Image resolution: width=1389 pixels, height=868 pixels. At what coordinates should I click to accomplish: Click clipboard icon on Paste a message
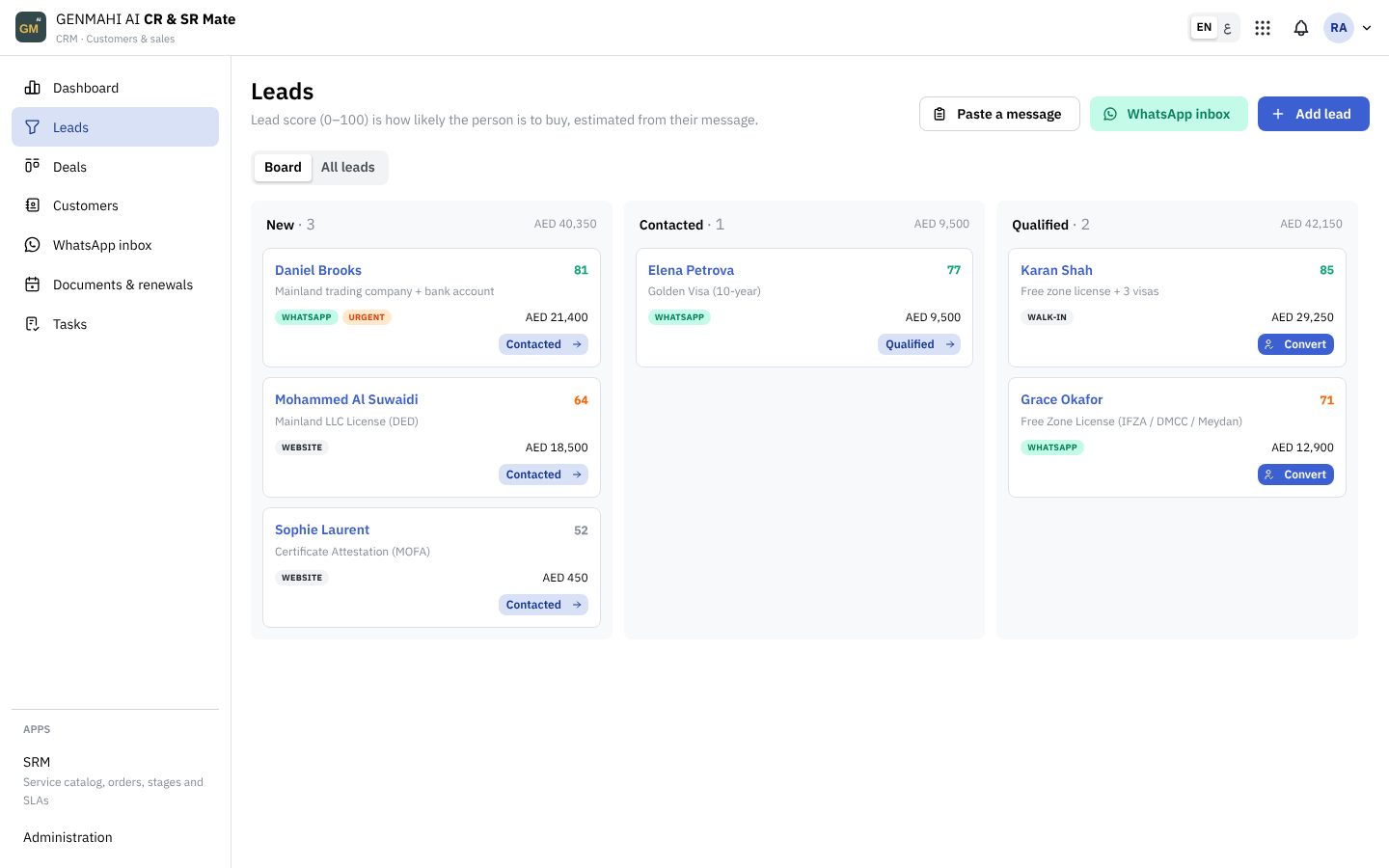point(940,114)
